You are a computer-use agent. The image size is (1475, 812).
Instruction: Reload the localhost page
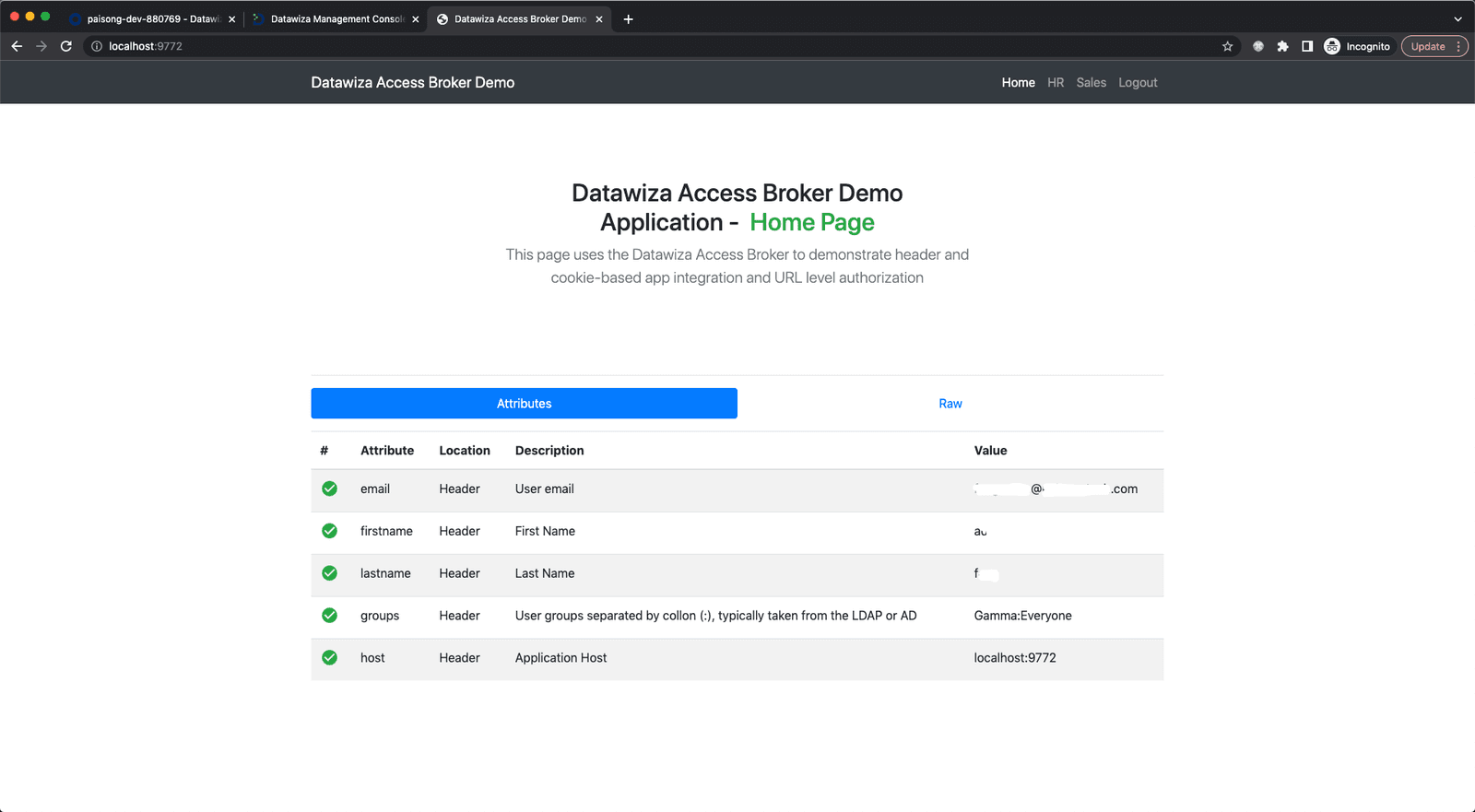pos(66,46)
